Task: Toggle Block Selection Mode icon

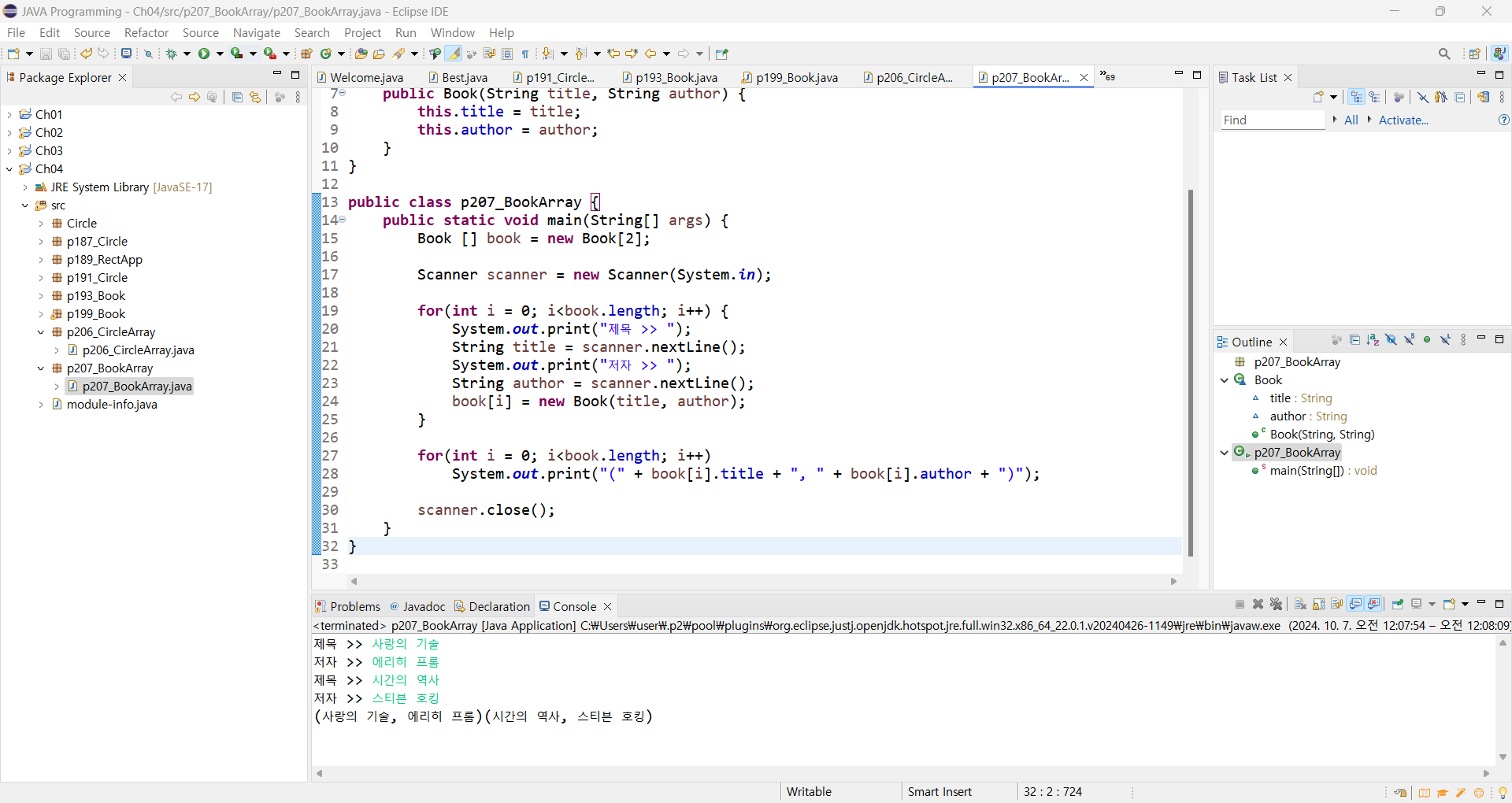Action: [507, 54]
